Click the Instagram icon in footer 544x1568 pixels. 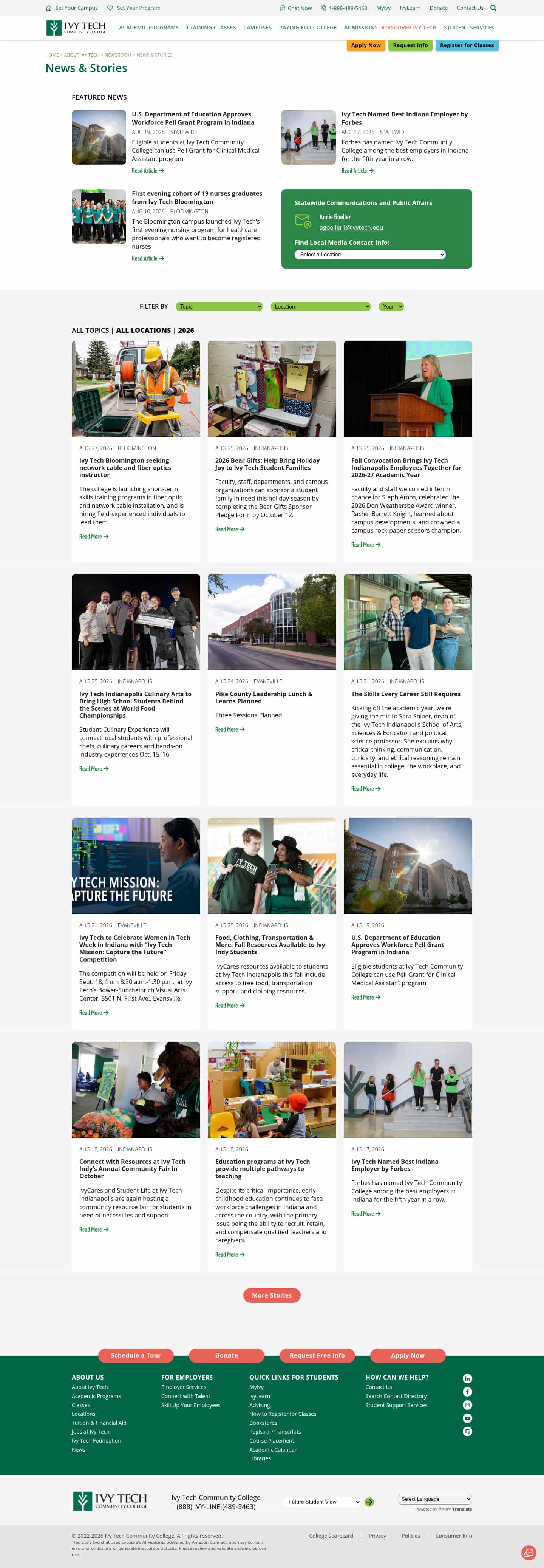[467, 1405]
